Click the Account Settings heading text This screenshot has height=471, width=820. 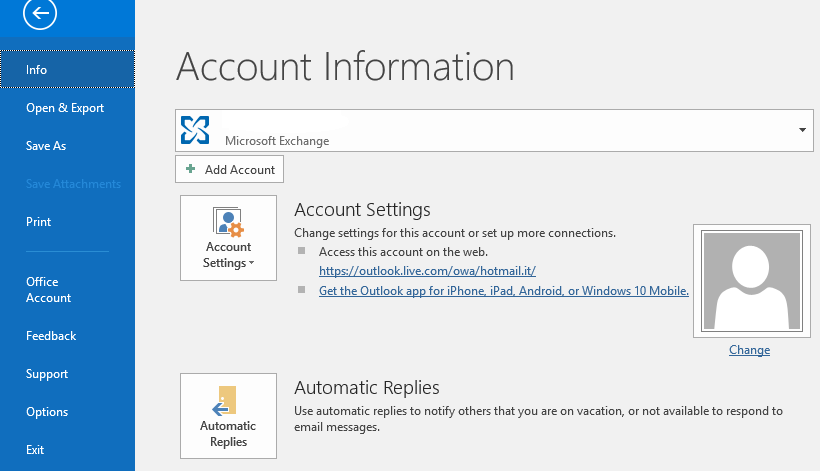click(x=362, y=210)
